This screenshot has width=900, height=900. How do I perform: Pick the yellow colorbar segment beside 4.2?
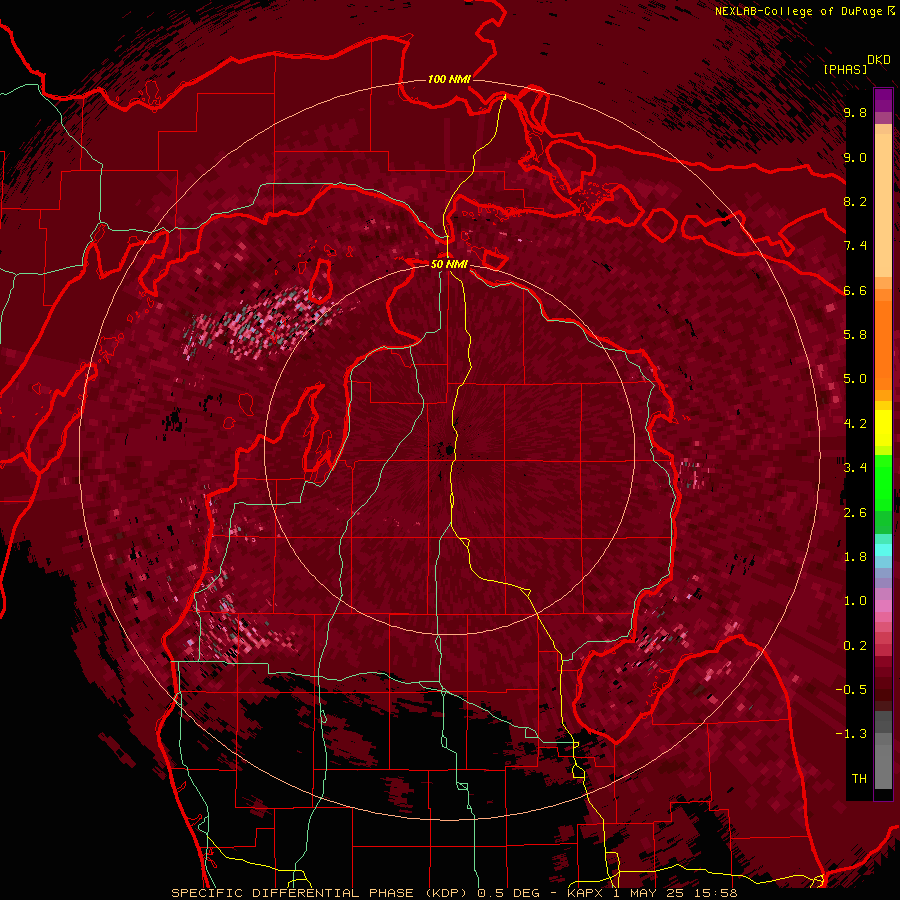coord(883,428)
